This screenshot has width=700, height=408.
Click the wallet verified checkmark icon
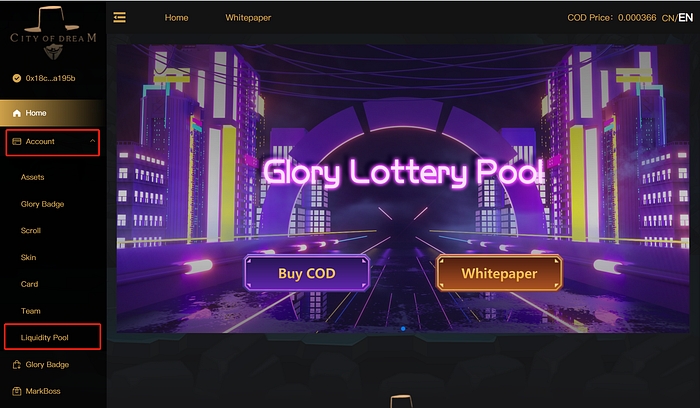coord(17,78)
